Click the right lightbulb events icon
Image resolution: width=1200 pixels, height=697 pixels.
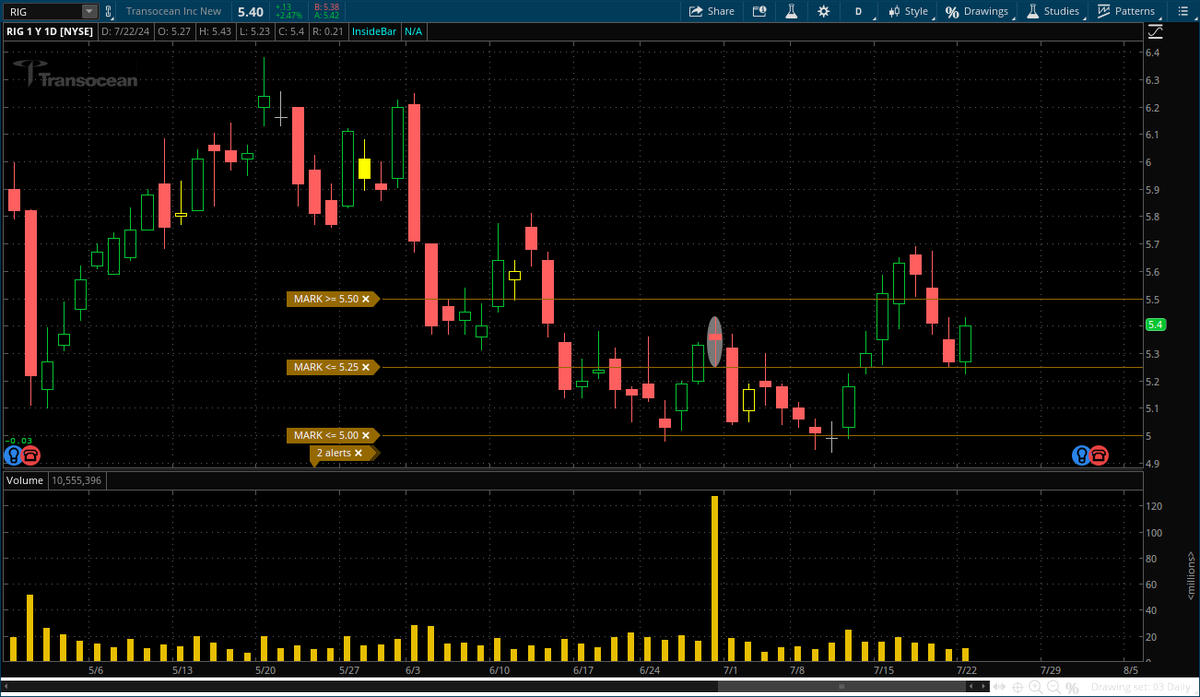click(1081, 455)
